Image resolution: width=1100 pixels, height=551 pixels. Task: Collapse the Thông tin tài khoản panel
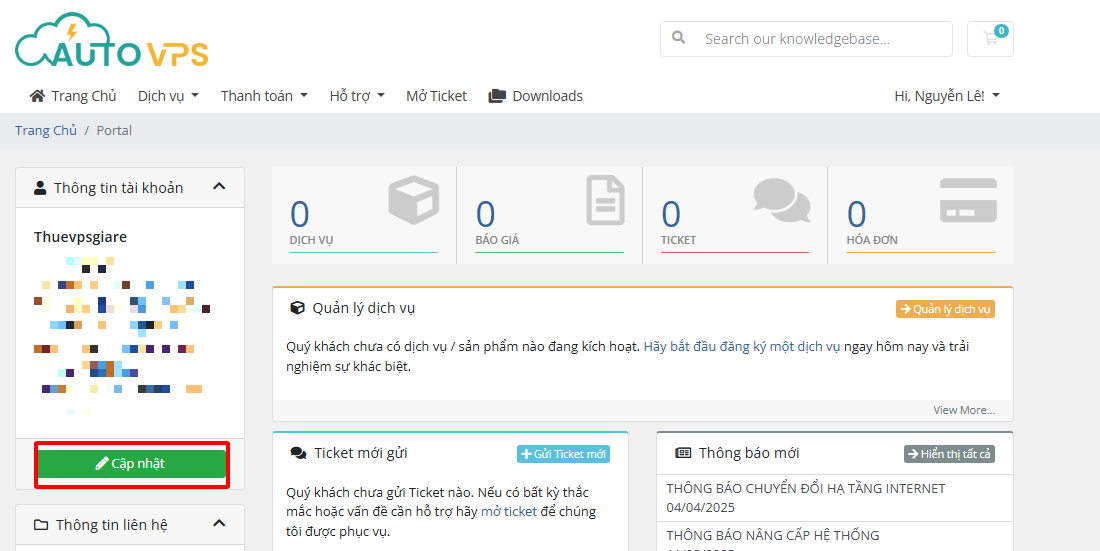219,187
